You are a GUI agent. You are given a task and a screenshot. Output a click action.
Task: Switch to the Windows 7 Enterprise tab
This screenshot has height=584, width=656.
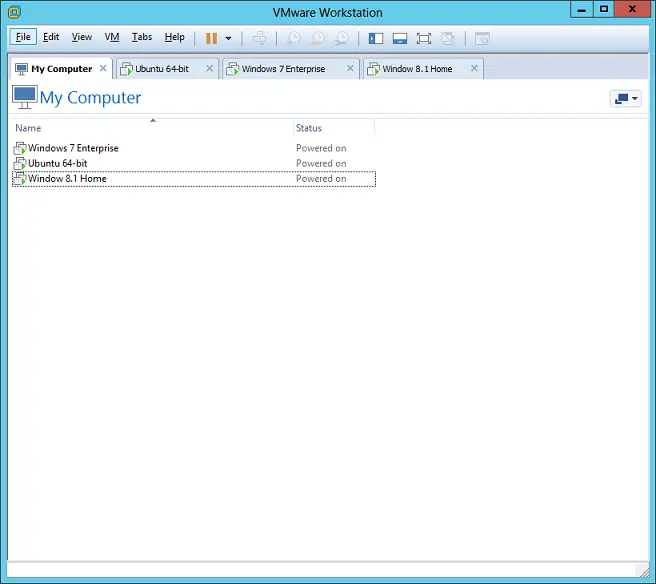[290, 69]
